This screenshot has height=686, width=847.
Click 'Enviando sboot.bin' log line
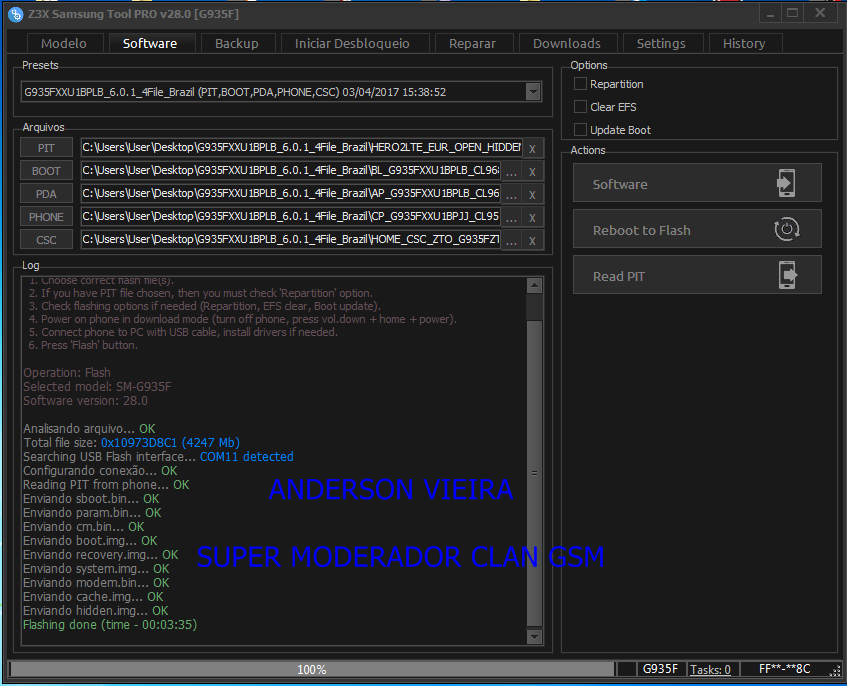coord(91,499)
